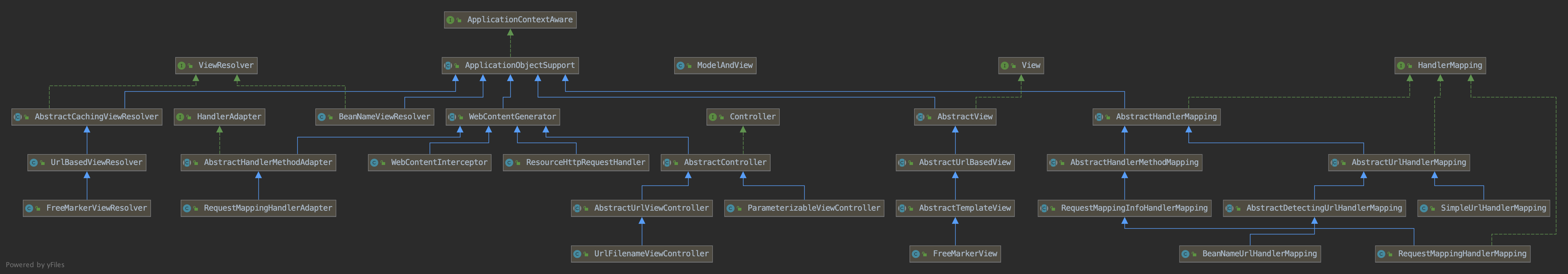Image resolution: width=1568 pixels, height=274 pixels.
Task: Click the interface icon on the View node
Action: pyautogui.click(x=1005, y=66)
